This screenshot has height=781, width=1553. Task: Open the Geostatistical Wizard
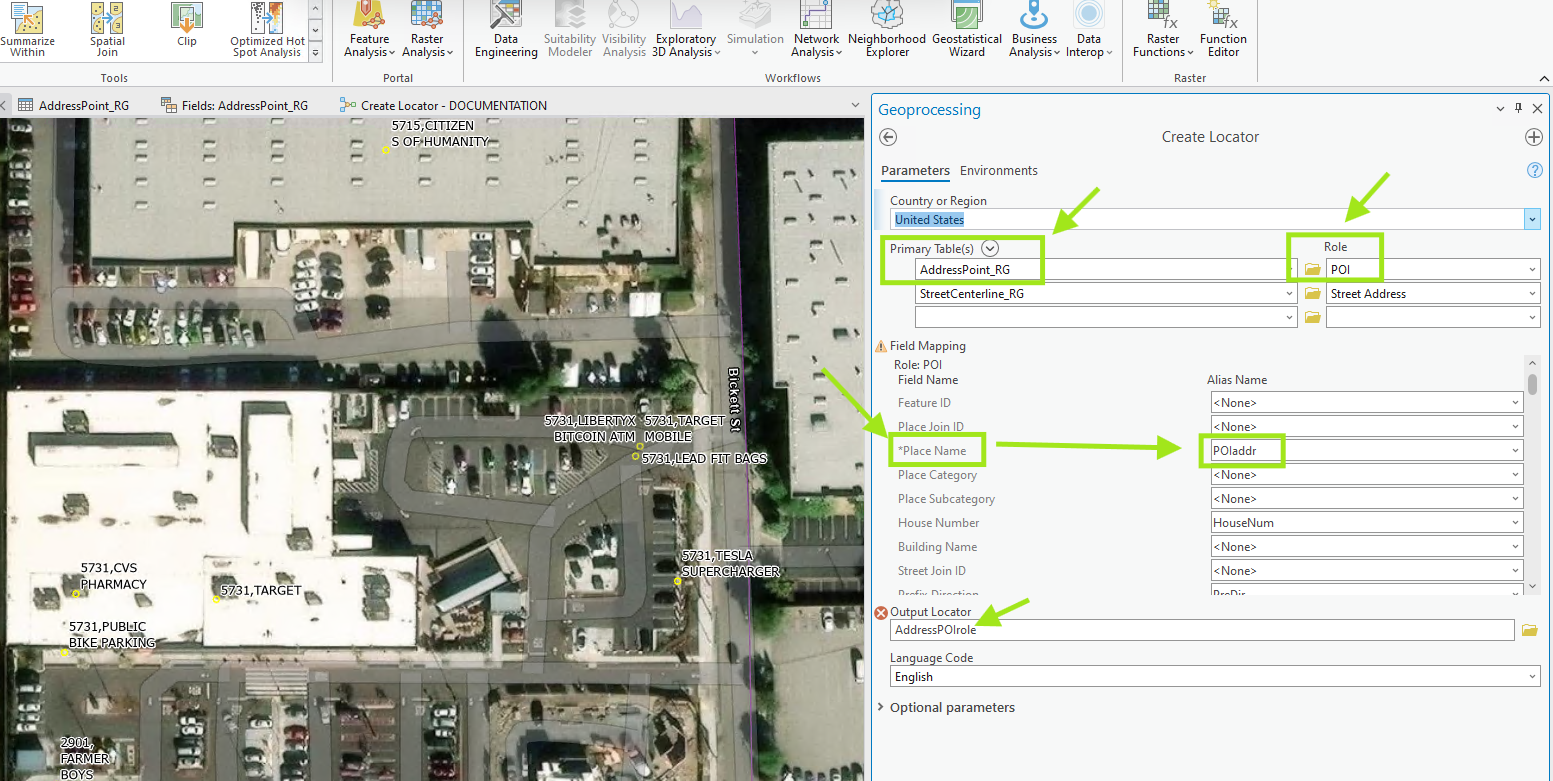[967, 30]
